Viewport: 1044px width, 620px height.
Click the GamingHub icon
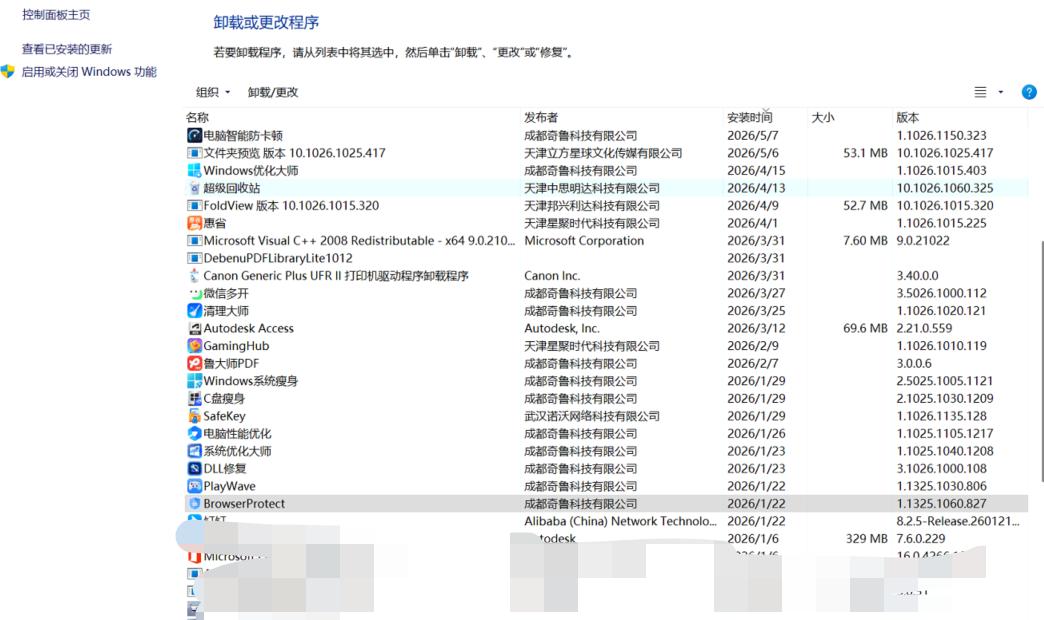(x=194, y=346)
